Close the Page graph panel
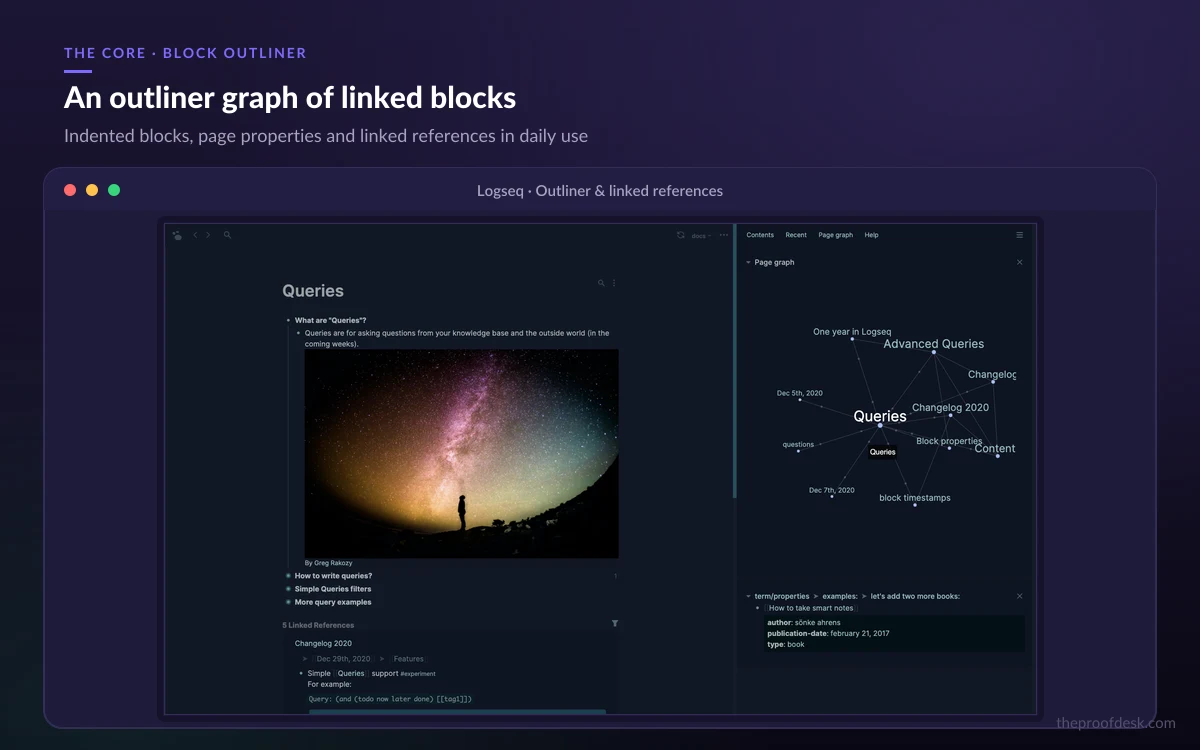This screenshot has height=750, width=1200. coord(1020,262)
